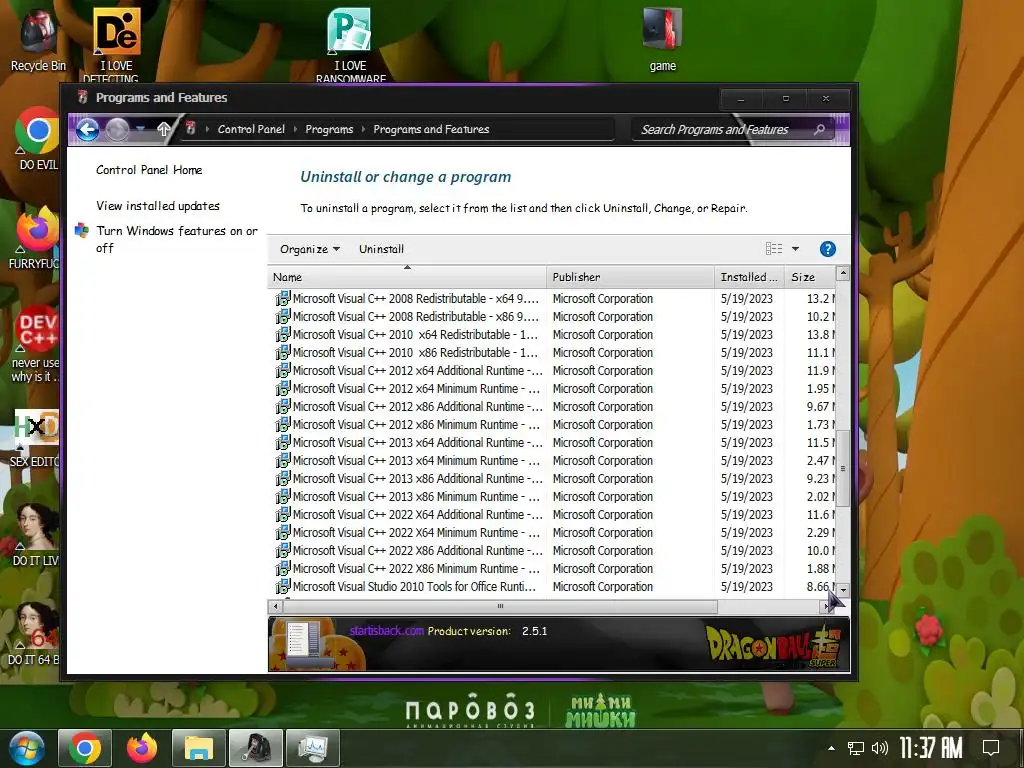Open the Chrome 'DO EVIL' desktop shortcut
Screen dimensions: 1024x768
[x=38, y=137]
